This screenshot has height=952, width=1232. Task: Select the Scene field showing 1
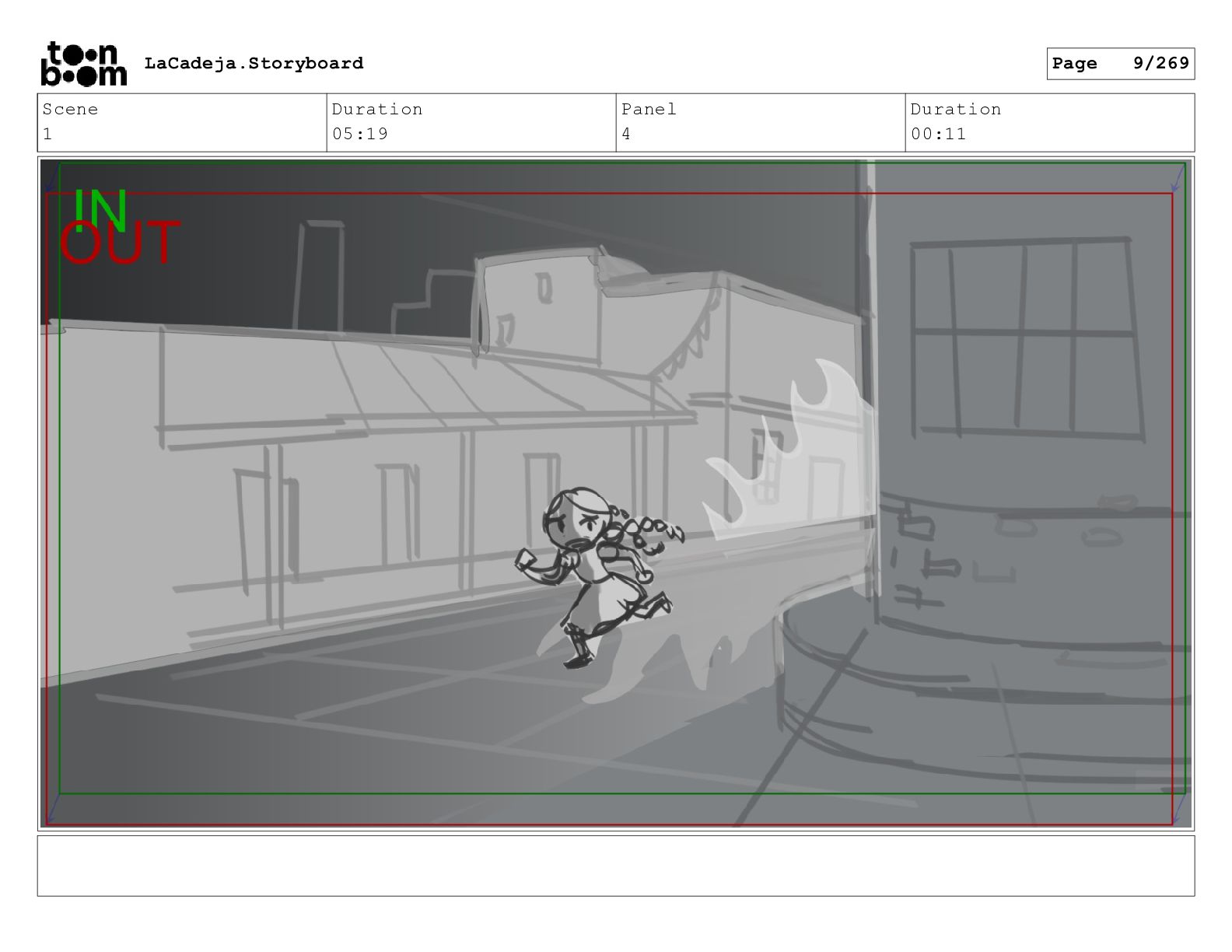coord(181,123)
